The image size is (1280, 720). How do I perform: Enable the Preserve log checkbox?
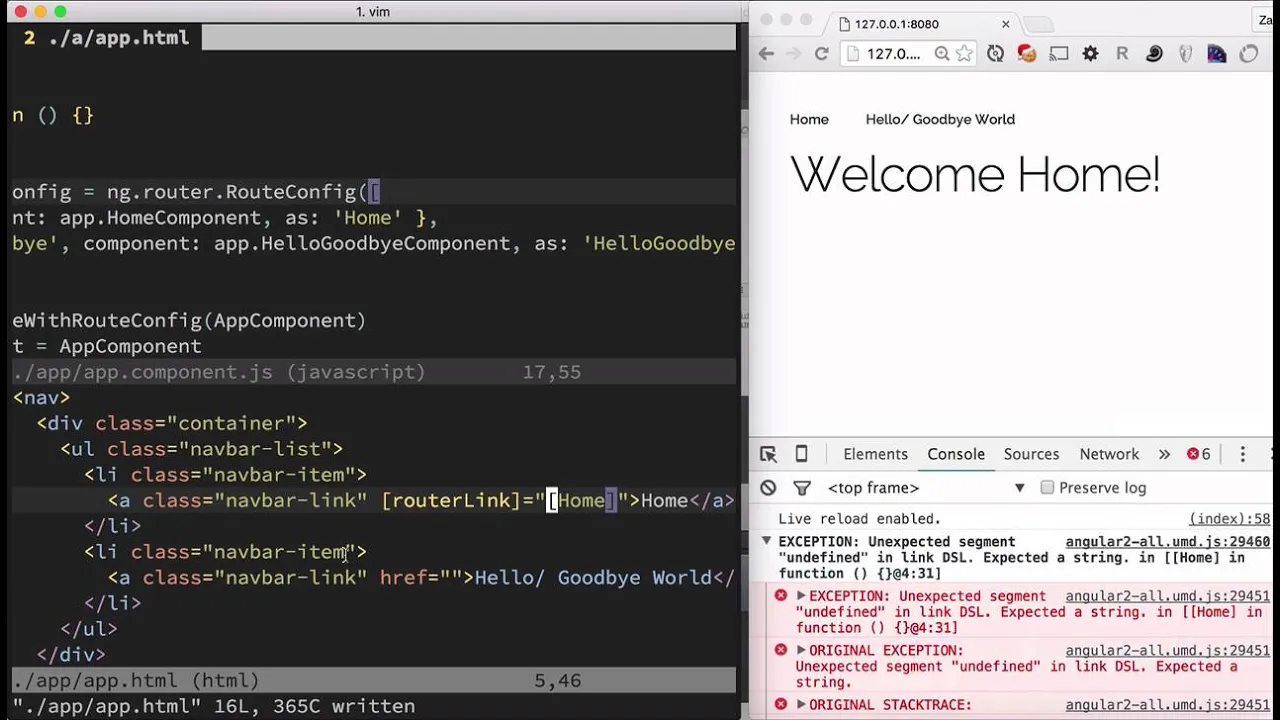(x=1047, y=488)
